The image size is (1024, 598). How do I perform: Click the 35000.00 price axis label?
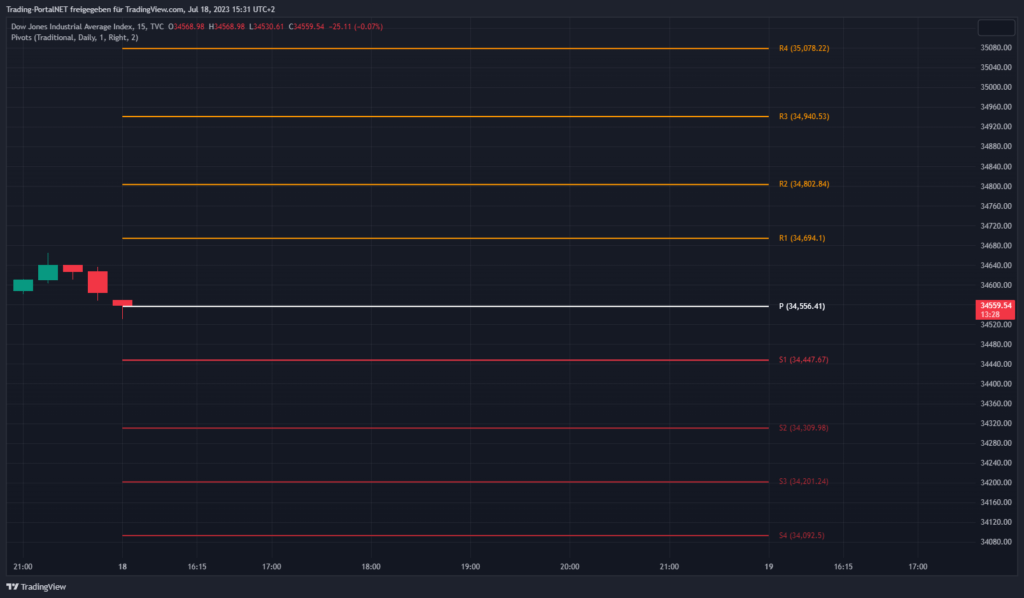996,87
